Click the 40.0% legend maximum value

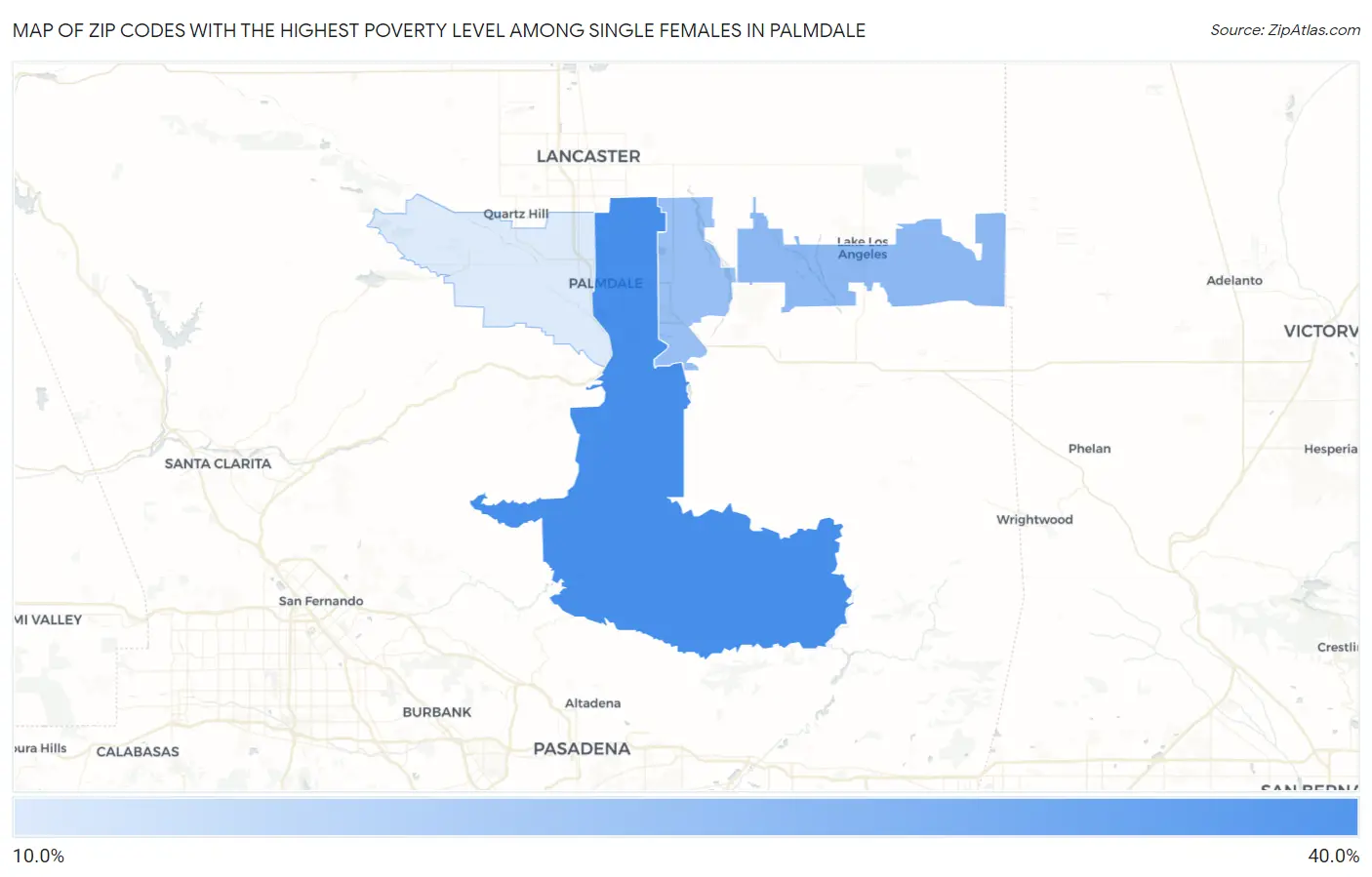pyautogui.click(x=1333, y=856)
